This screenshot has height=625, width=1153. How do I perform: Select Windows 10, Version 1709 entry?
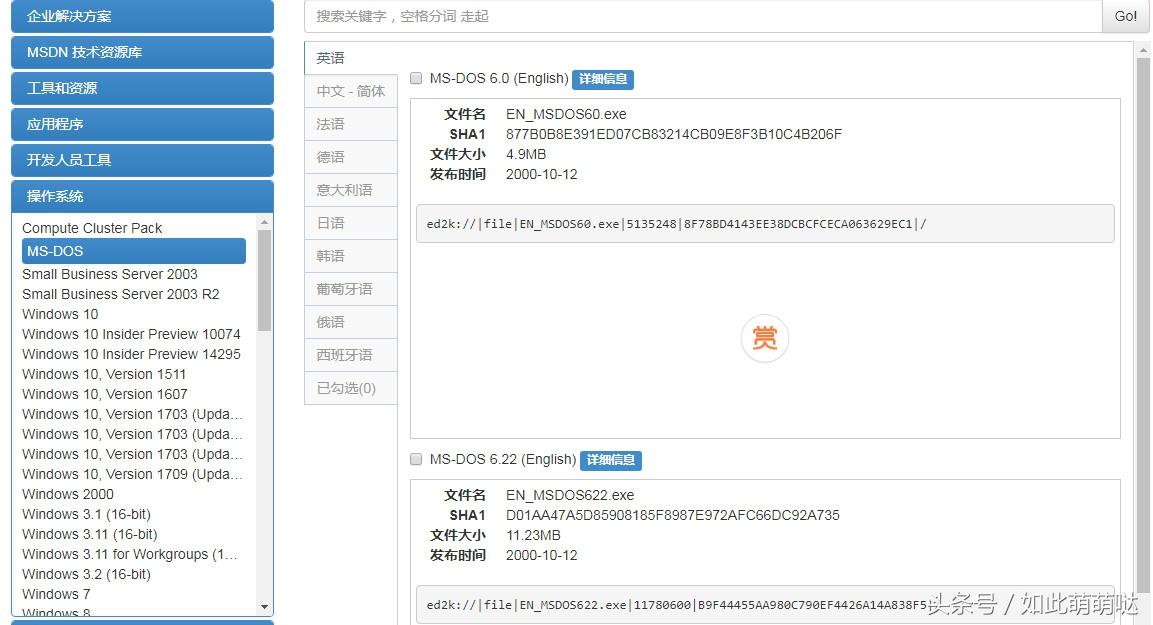pyautogui.click(x=132, y=474)
